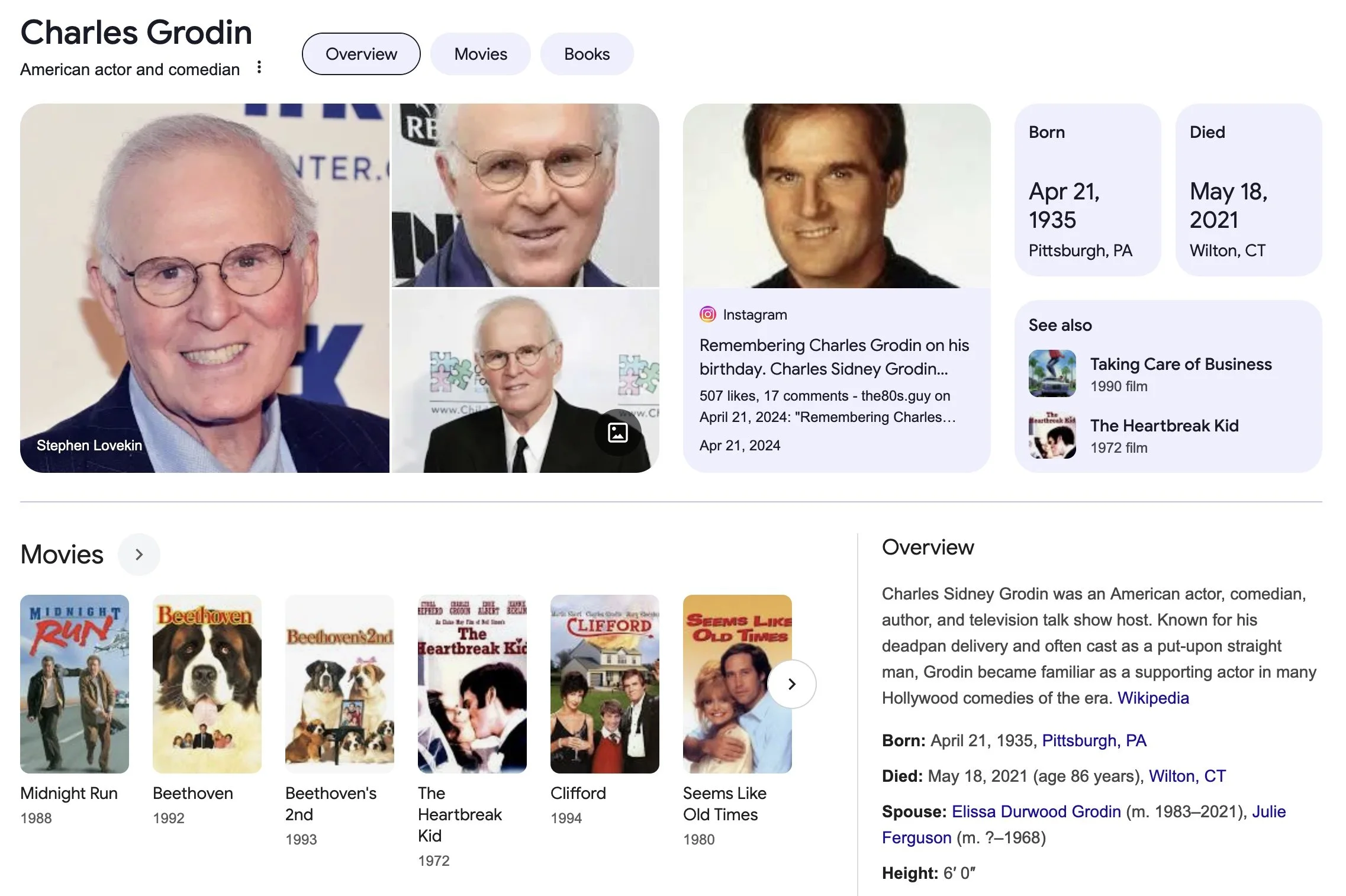Click the image gallery icon on photo
This screenshot has height=896, width=1346.
tap(617, 433)
